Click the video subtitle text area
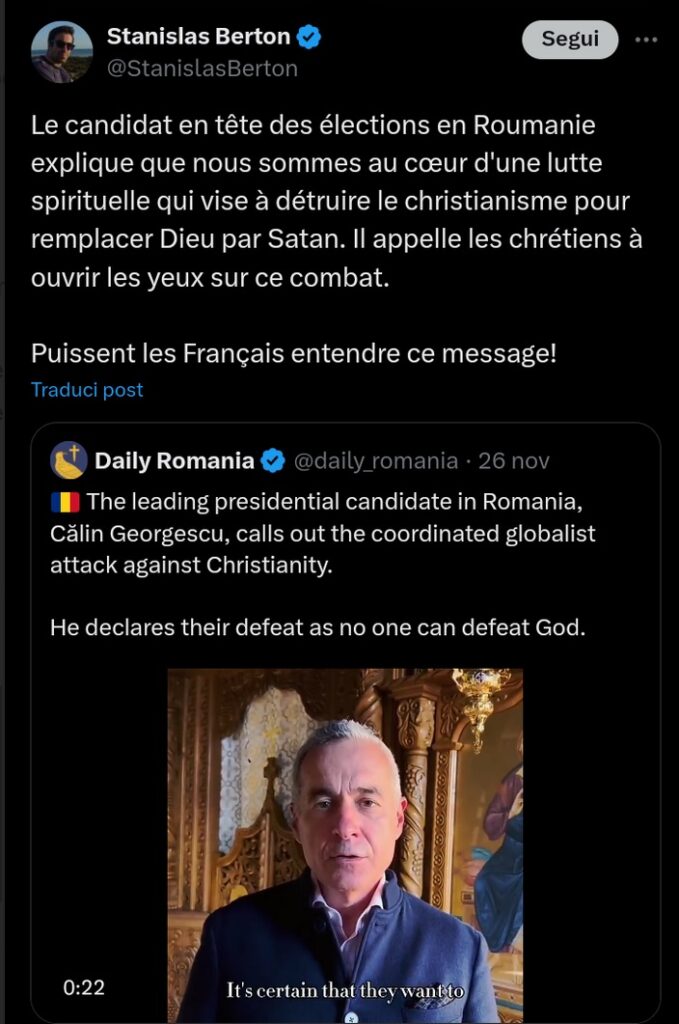The height and width of the screenshot is (1024, 679). (347, 990)
